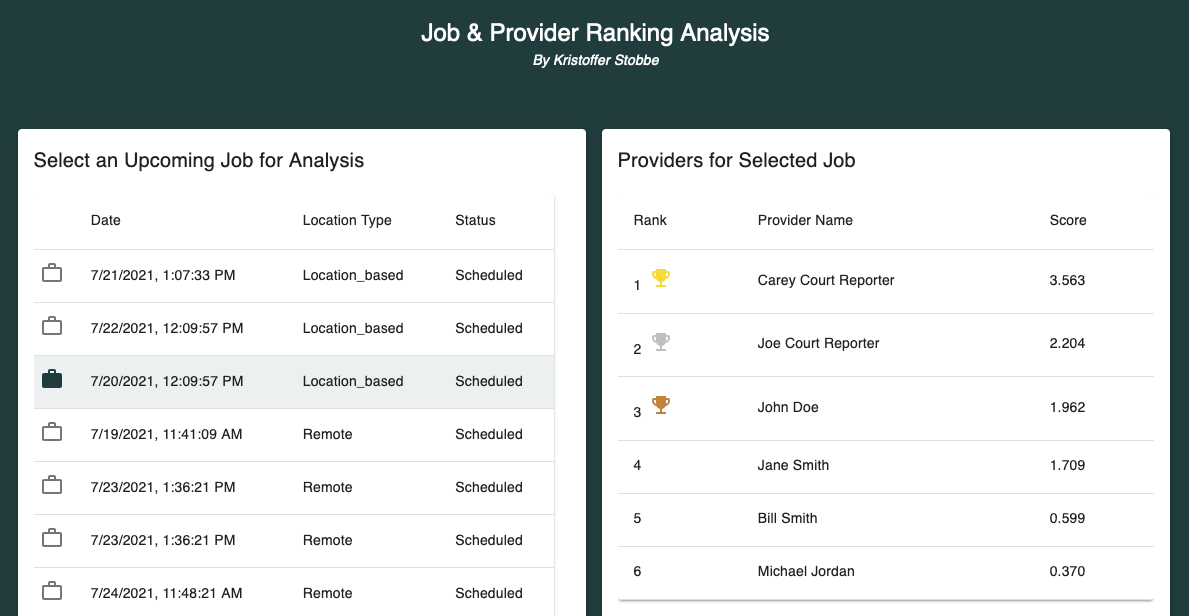Click the Date column header
The image size is (1189, 616).
[x=105, y=220]
